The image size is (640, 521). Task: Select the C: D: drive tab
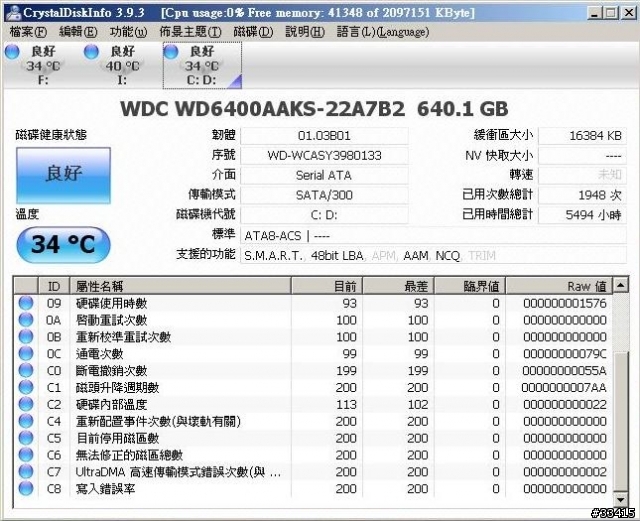(x=202, y=65)
